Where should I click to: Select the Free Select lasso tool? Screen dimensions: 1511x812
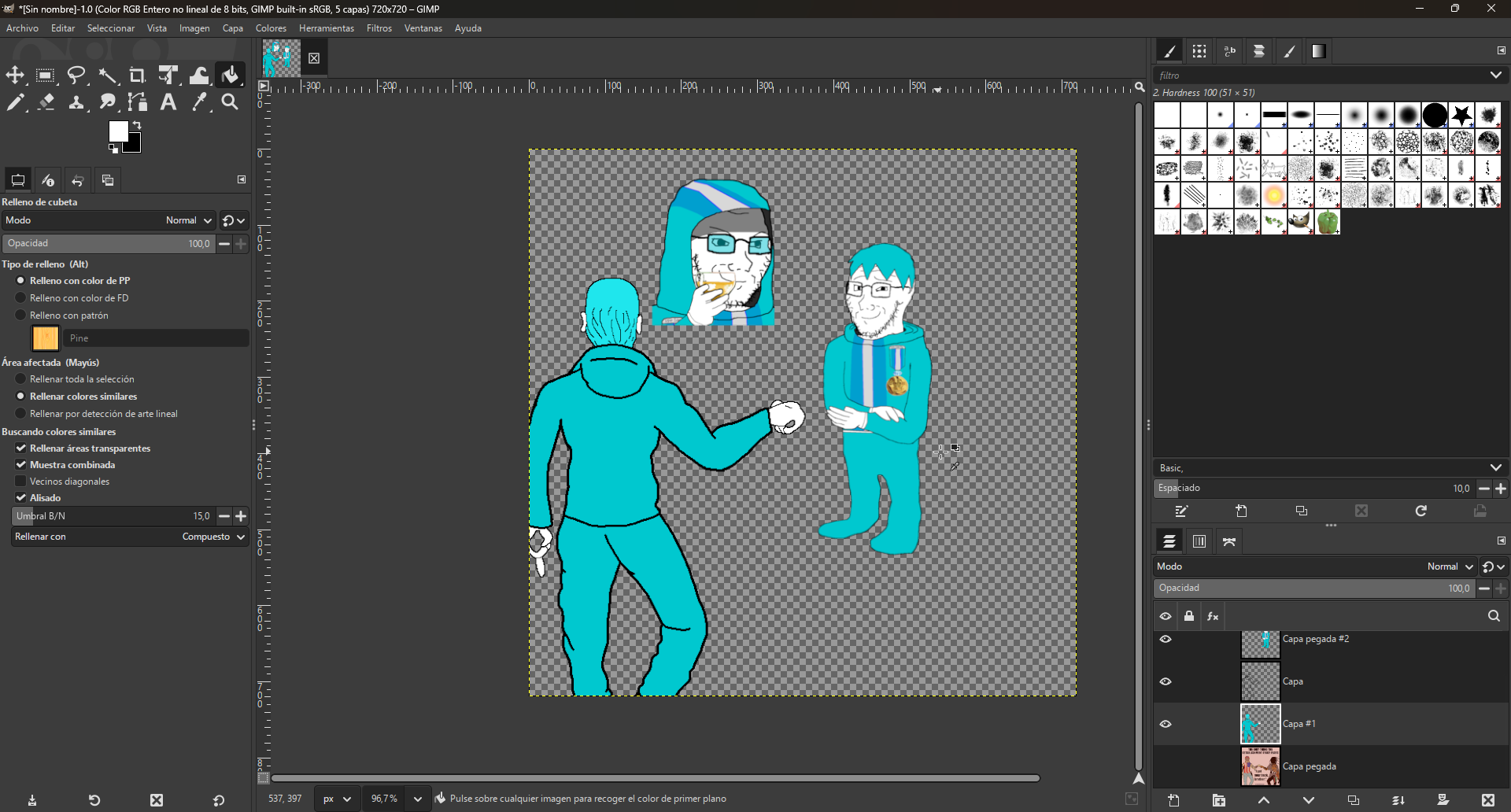tap(76, 76)
